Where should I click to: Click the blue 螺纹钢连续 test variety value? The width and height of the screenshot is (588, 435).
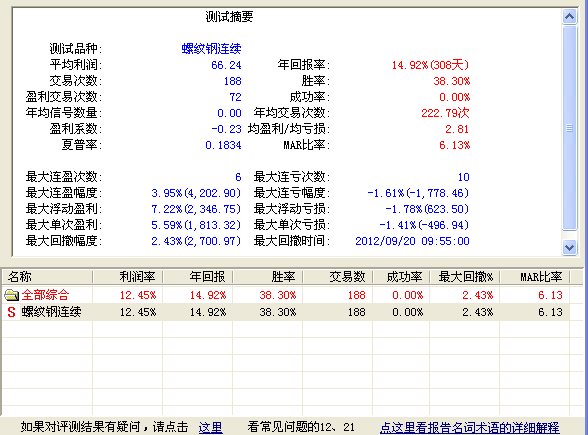click(x=211, y=49)
